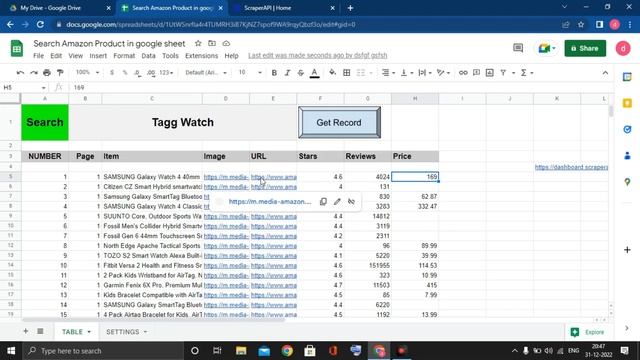Click the Name box showing H5
Viewport: 640px width, 360px height.
(x=24, y=87)
